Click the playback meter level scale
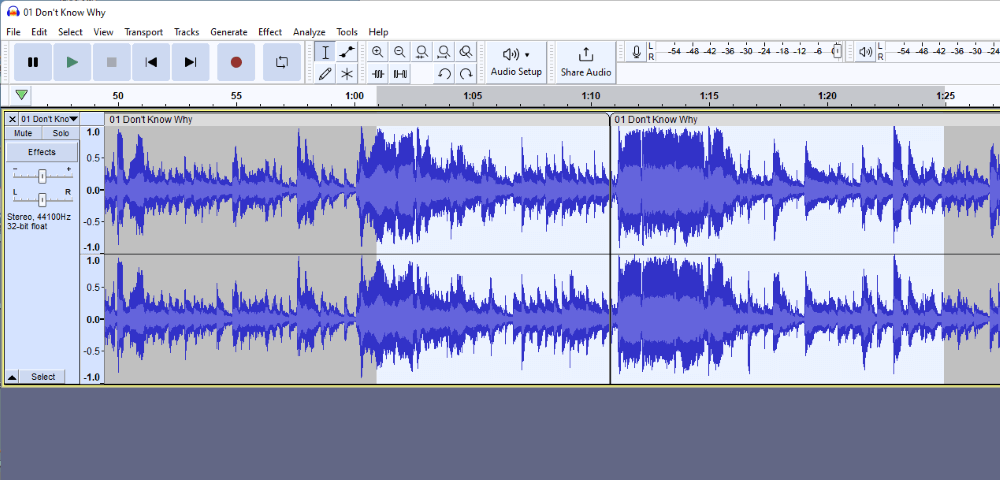This screenshot has height=480, width=1000. [944, 52]
